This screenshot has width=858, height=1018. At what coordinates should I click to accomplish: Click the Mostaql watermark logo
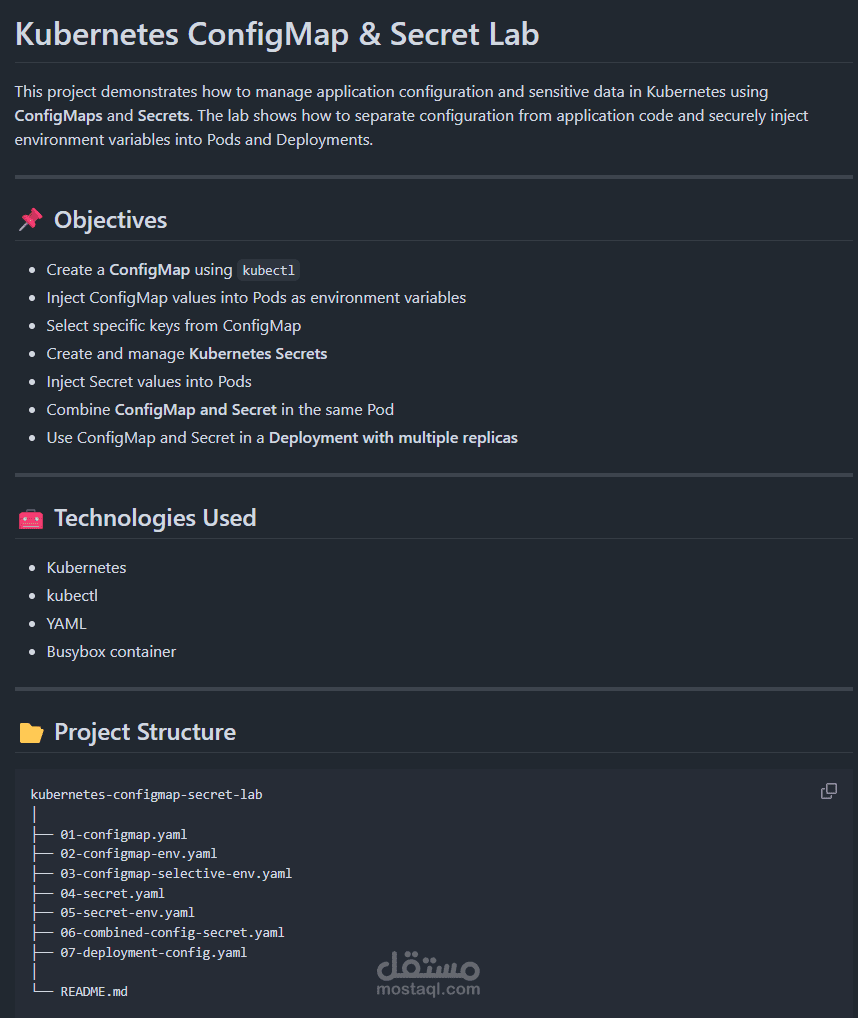point(429,974)
